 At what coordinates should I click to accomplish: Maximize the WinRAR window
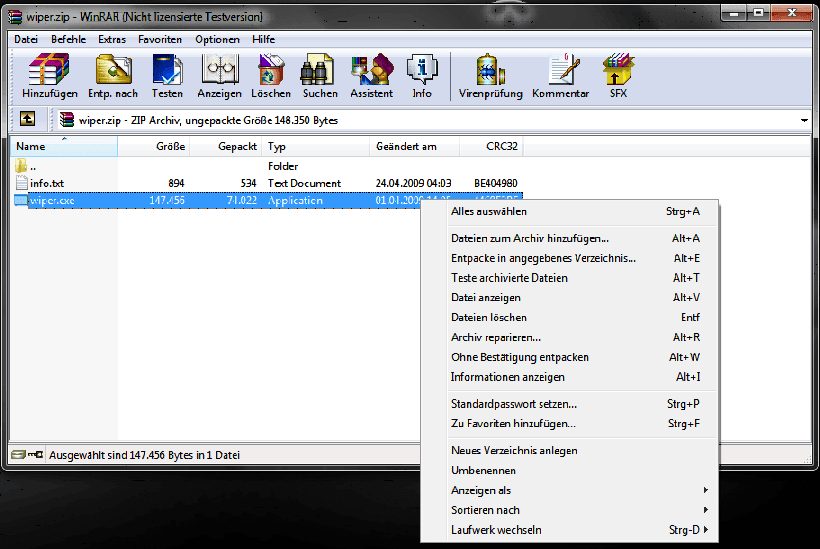pos(758,13)
